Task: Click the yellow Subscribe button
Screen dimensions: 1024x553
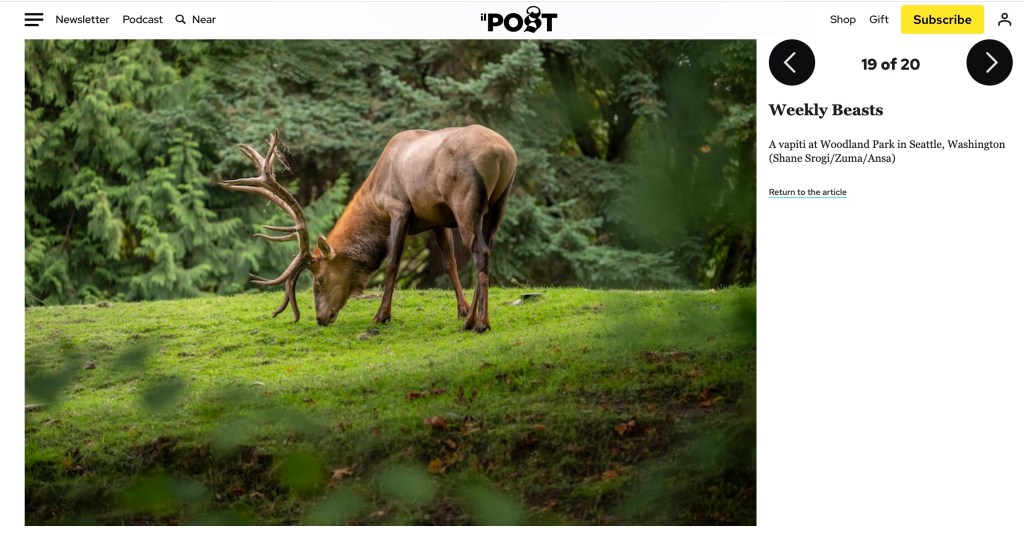Action: pos(942,20)
